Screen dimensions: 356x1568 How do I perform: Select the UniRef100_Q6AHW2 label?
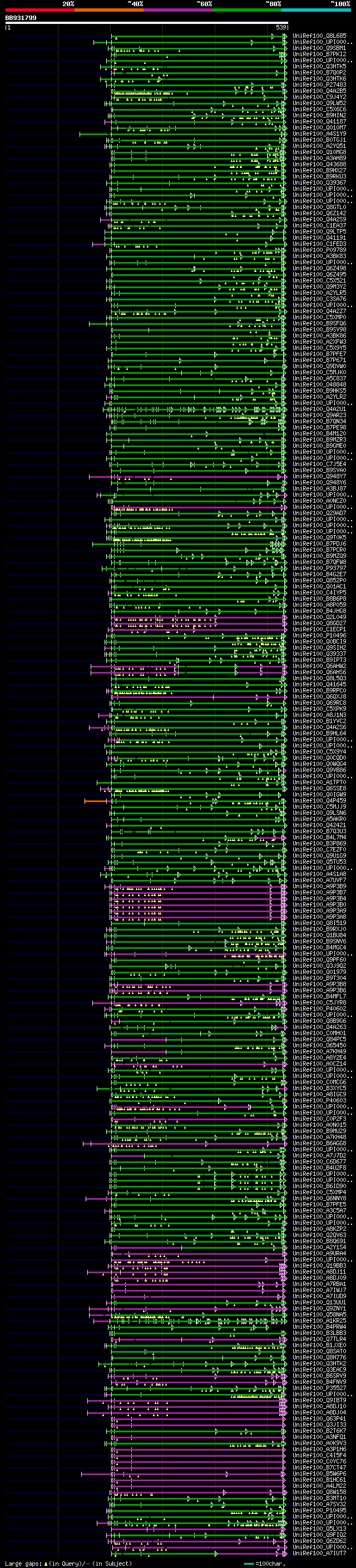(319, 666)
